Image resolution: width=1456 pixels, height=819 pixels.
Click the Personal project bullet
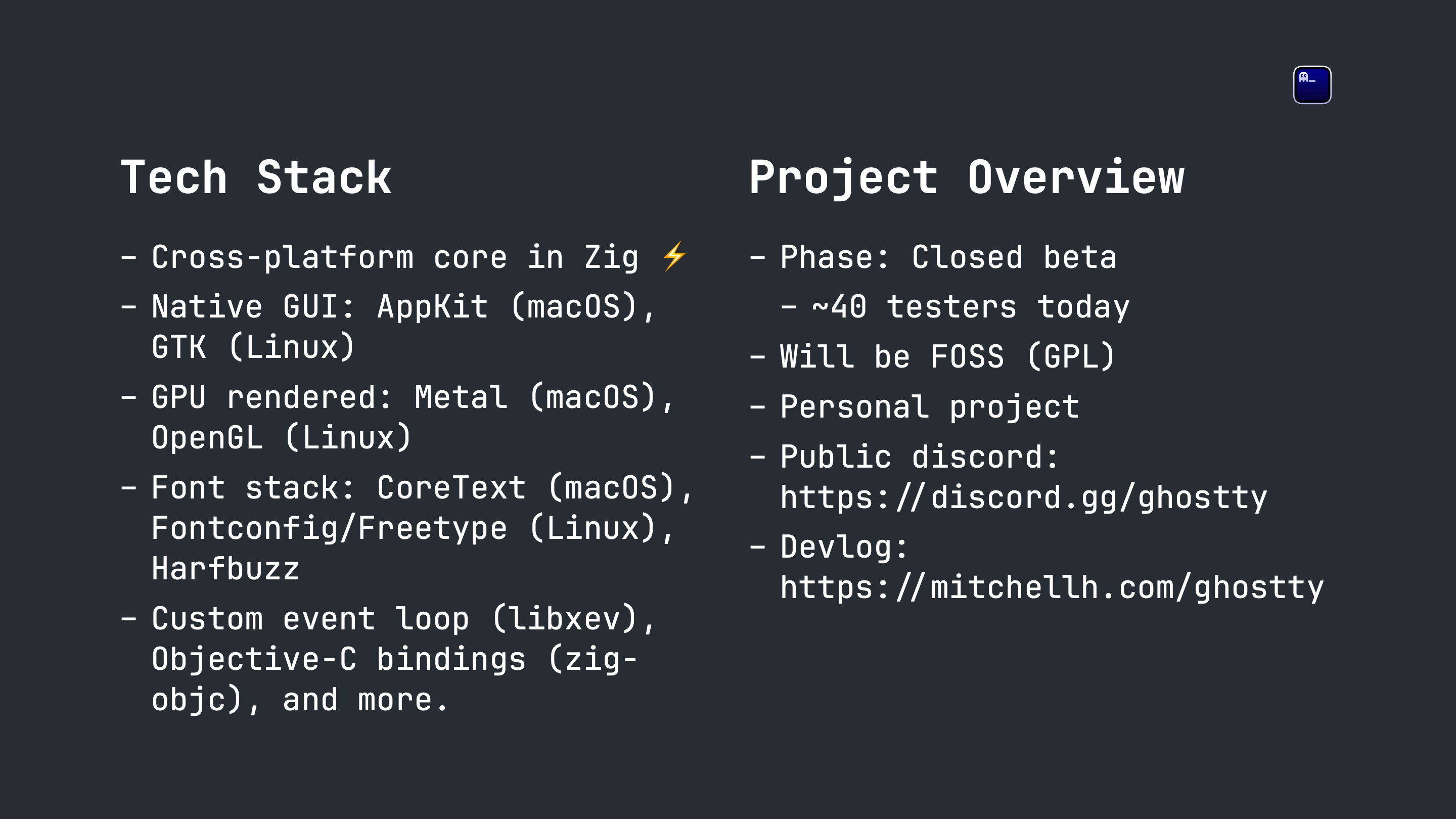pyautogui.click(x=915, y=406)
